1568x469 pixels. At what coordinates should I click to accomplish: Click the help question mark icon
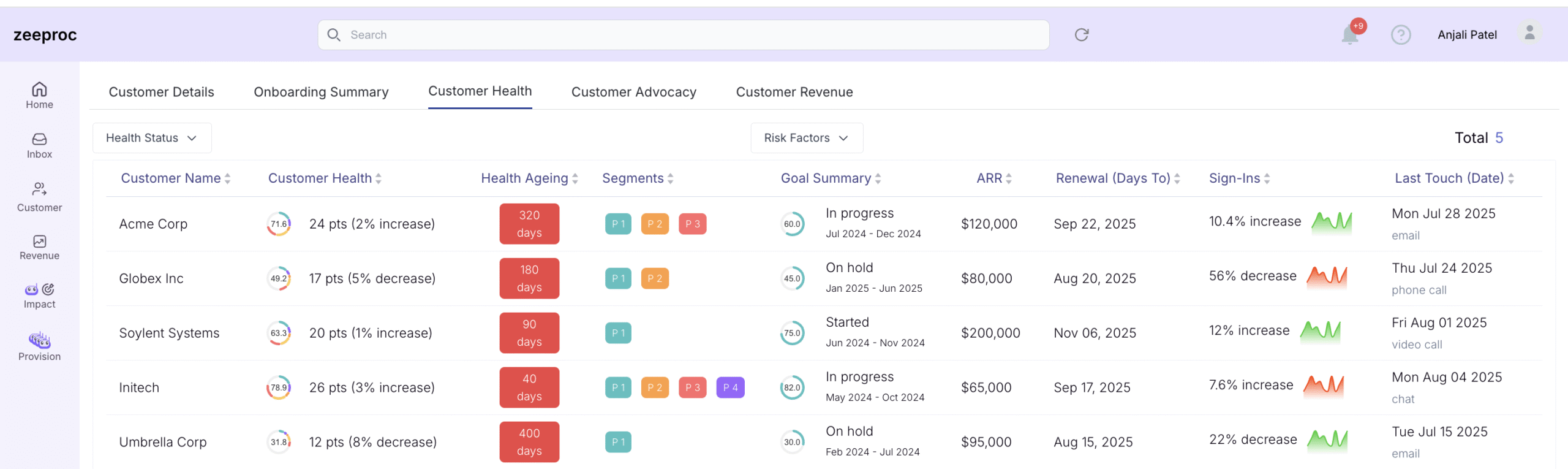pyautogui.click(x=1400, y=35)
